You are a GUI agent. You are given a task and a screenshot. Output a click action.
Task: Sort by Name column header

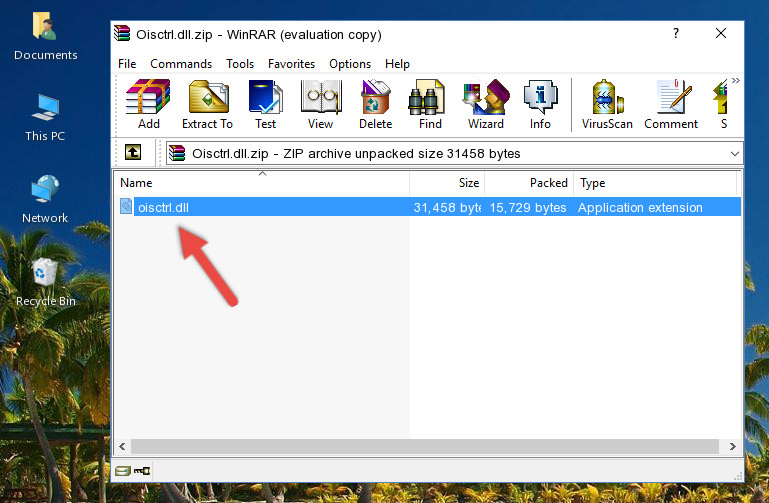[x=262, y=183]
